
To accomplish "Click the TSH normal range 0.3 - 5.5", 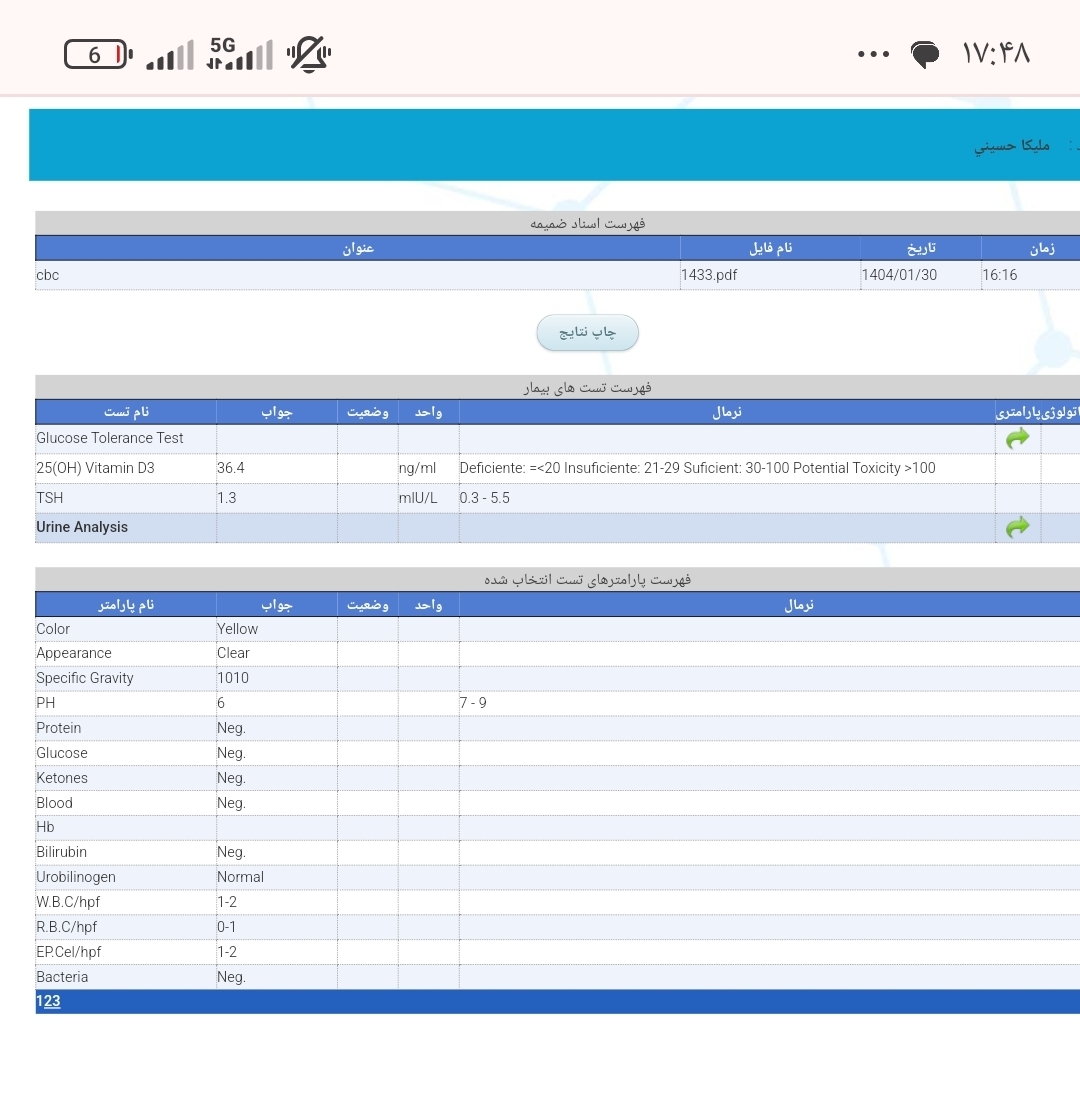I will click(x=484, y=498).
